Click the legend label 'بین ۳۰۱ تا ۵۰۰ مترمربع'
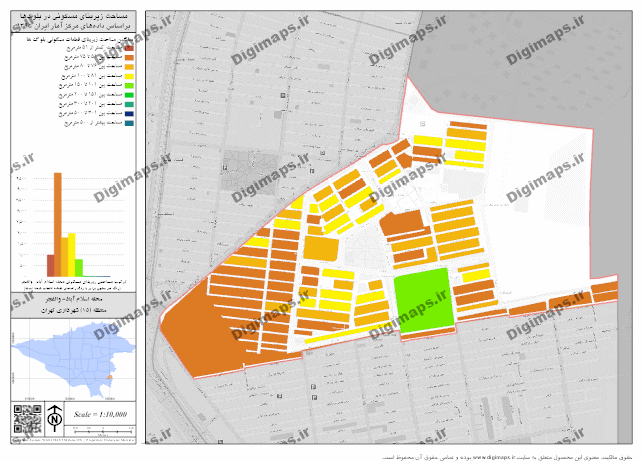The image size is (643, 461). coord(90,114)
